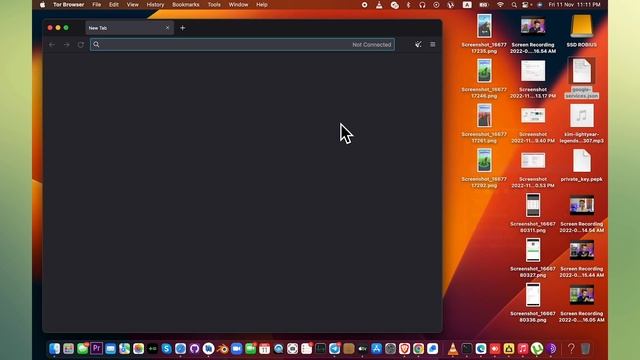The height and width of the screenshot is (360, 640).
Task: Select Screenshot 13.17 PM file on desktop
Action: click(x=533, y=79)
